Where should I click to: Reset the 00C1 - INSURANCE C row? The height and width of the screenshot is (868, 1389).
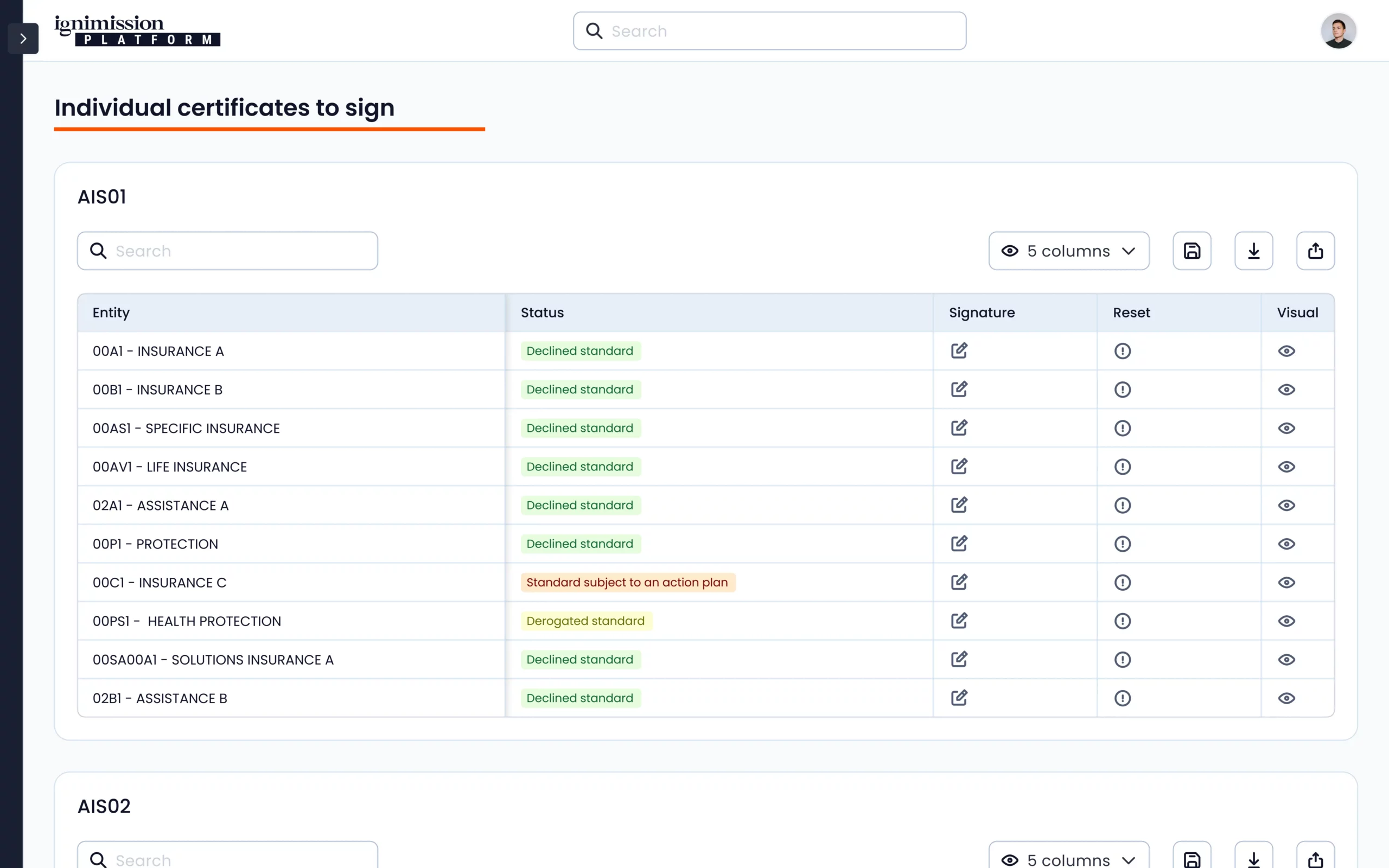point(1122,582)
